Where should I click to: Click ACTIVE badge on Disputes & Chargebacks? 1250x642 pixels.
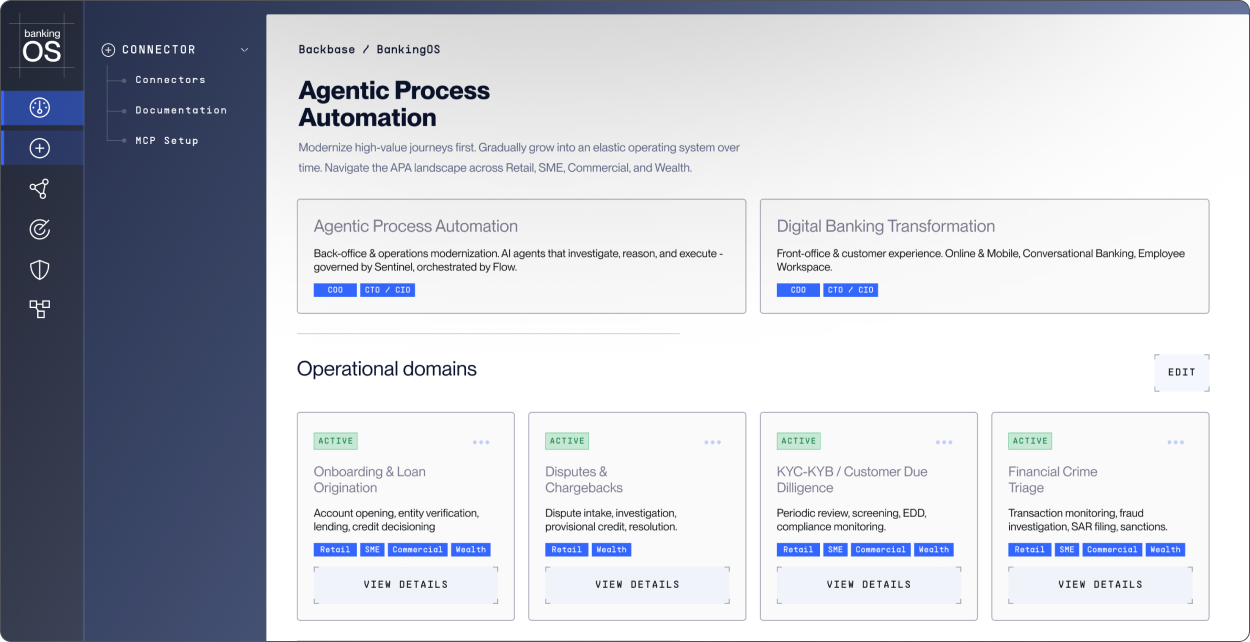tap(567, 441)
